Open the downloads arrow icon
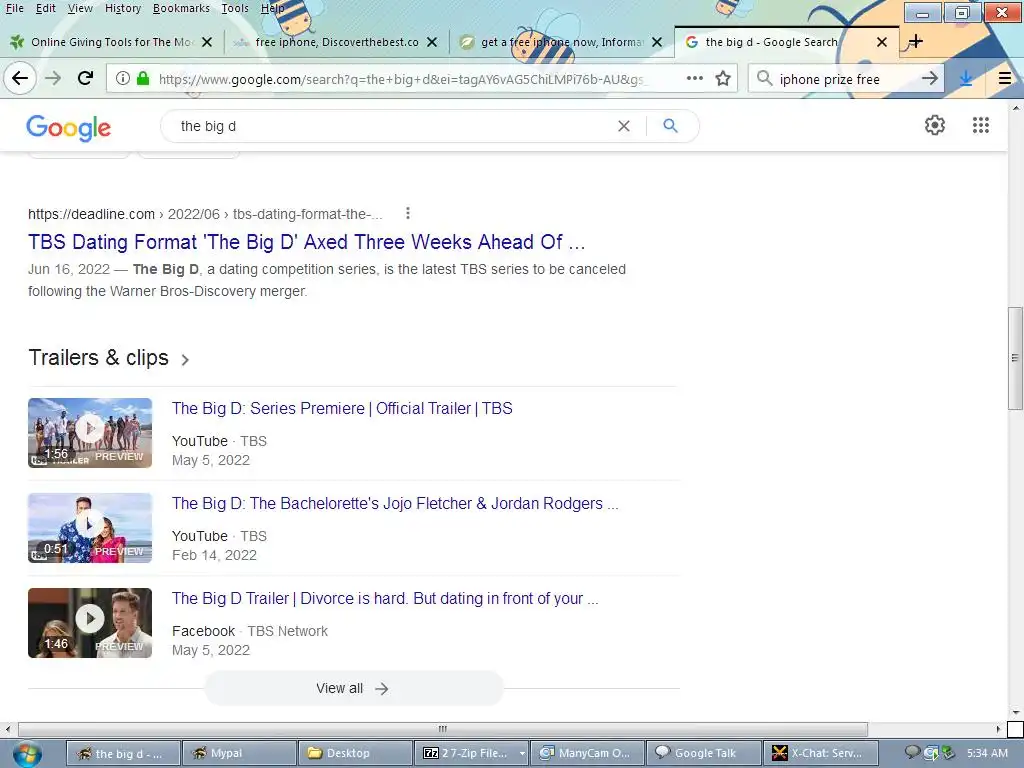Image resolution: width=1024 pixels, height=768 pixels. (x=967, y=79)
